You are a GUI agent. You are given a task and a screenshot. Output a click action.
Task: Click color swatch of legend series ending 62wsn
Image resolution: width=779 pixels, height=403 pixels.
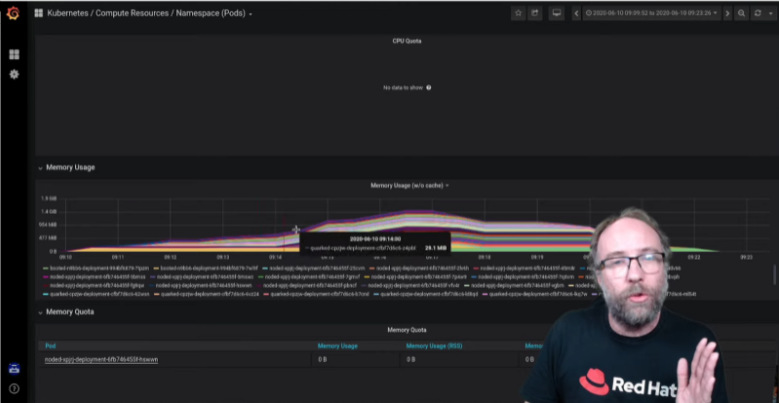point(46,294)
